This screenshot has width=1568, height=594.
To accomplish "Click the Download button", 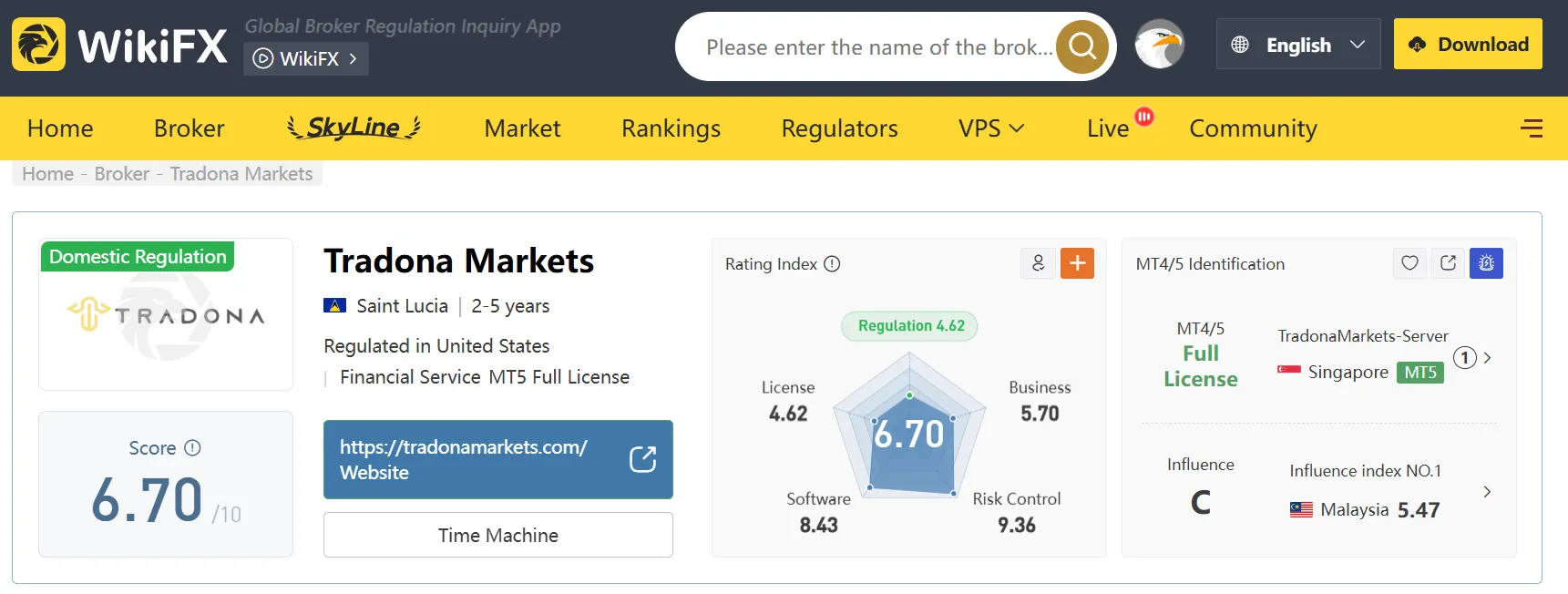I will coord(1468,44).
